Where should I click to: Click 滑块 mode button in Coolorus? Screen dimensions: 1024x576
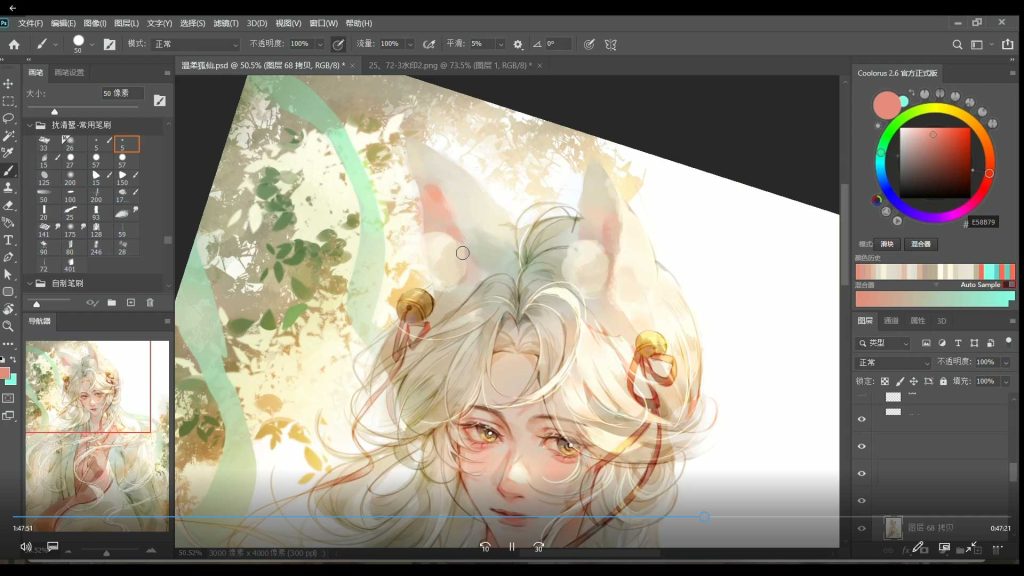[887, 244]
